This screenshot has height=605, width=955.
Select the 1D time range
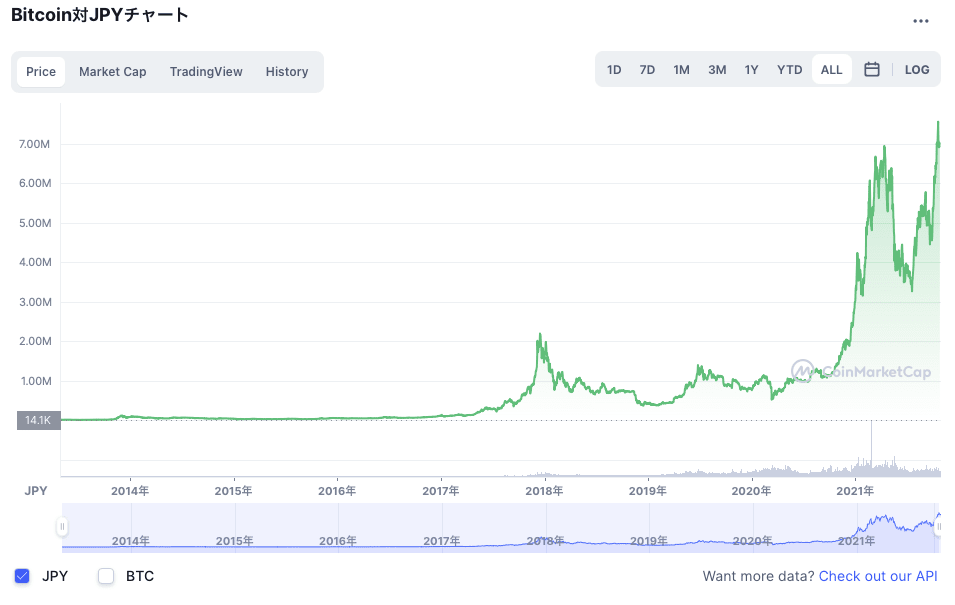coord(614,69)
